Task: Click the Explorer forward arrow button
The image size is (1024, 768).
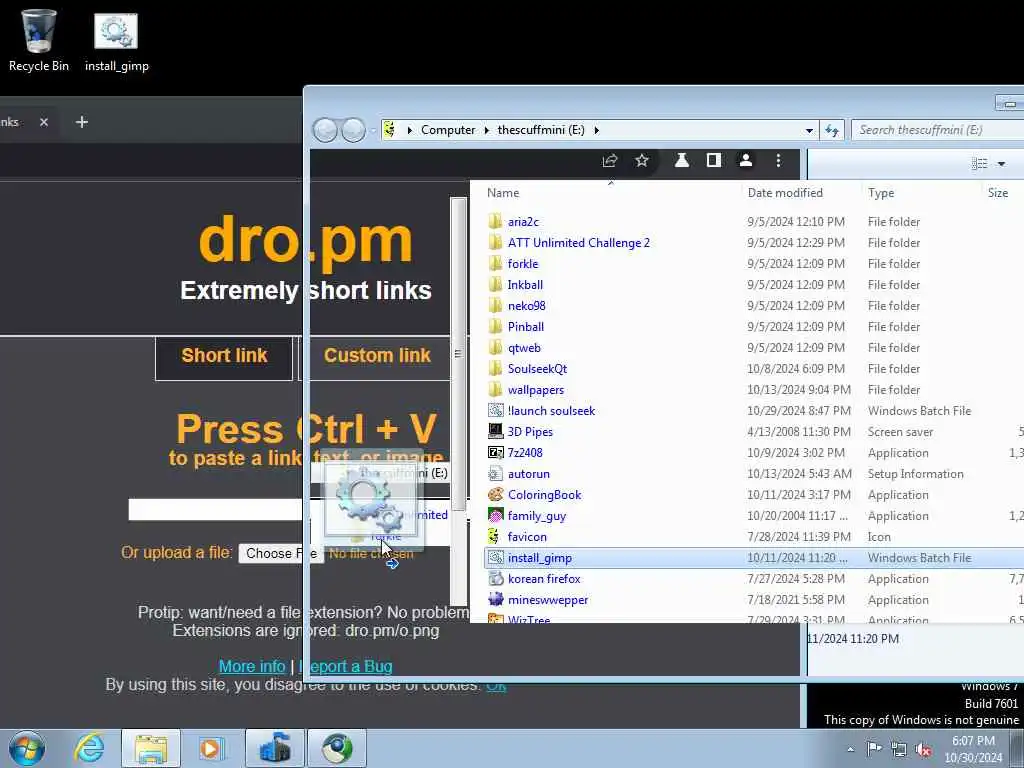Action: (353, 130)
